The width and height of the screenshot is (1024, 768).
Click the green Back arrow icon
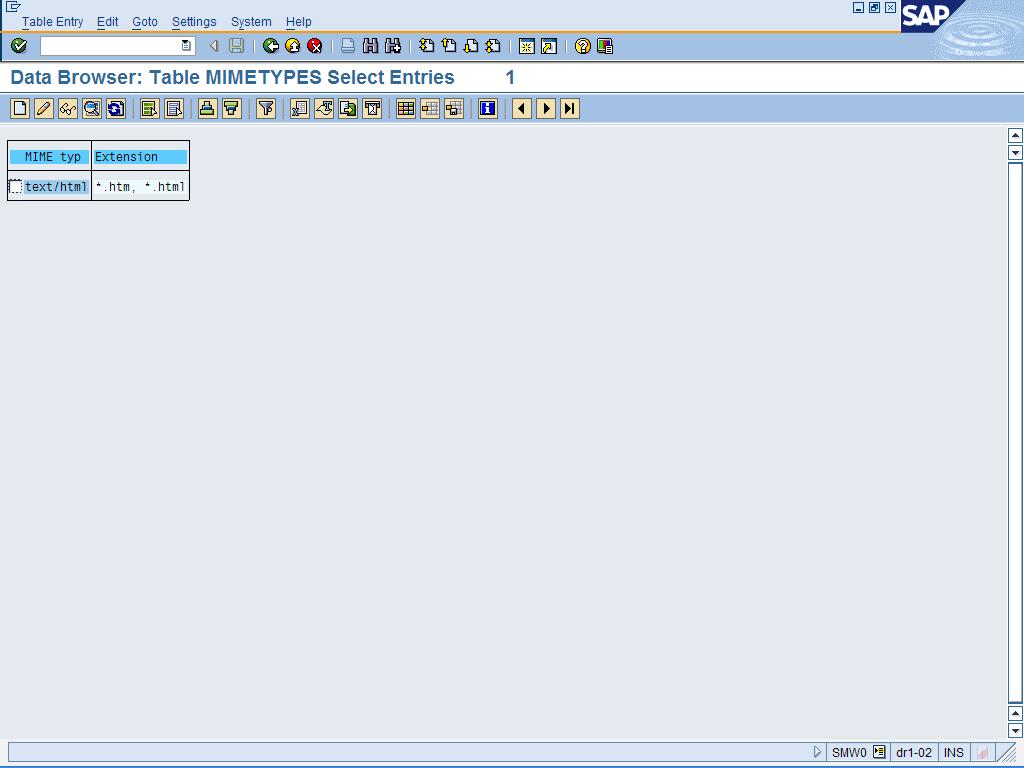[x=270, y=46]
